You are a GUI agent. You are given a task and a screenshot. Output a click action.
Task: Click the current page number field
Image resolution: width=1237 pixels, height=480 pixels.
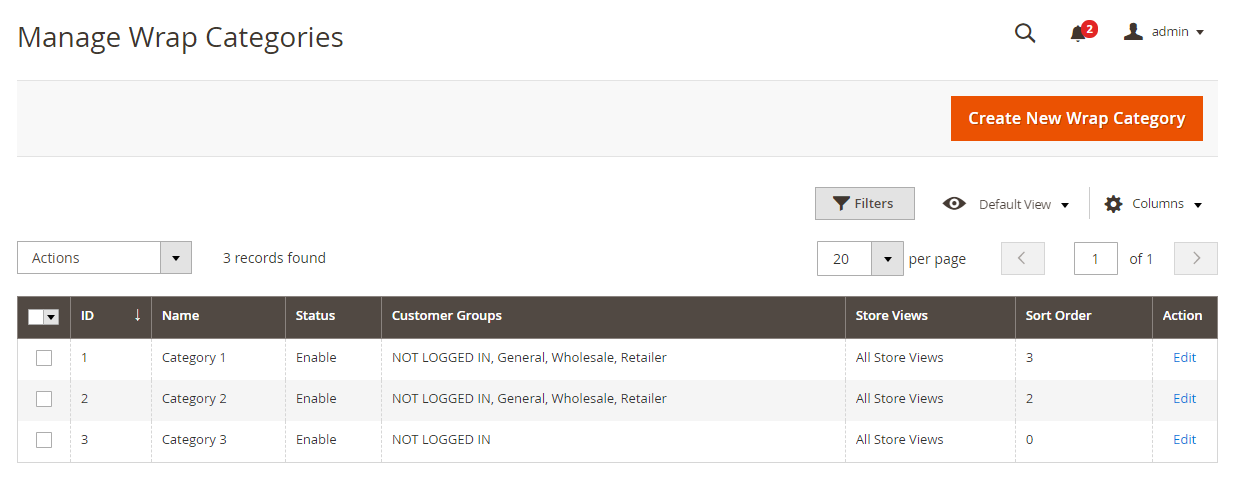[x=1095, y=259]
